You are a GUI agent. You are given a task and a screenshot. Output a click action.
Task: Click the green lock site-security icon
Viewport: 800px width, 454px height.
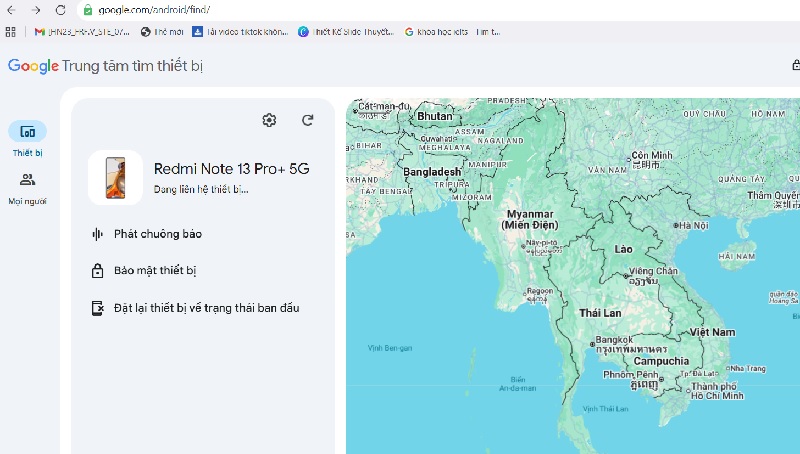pos(88,10)
